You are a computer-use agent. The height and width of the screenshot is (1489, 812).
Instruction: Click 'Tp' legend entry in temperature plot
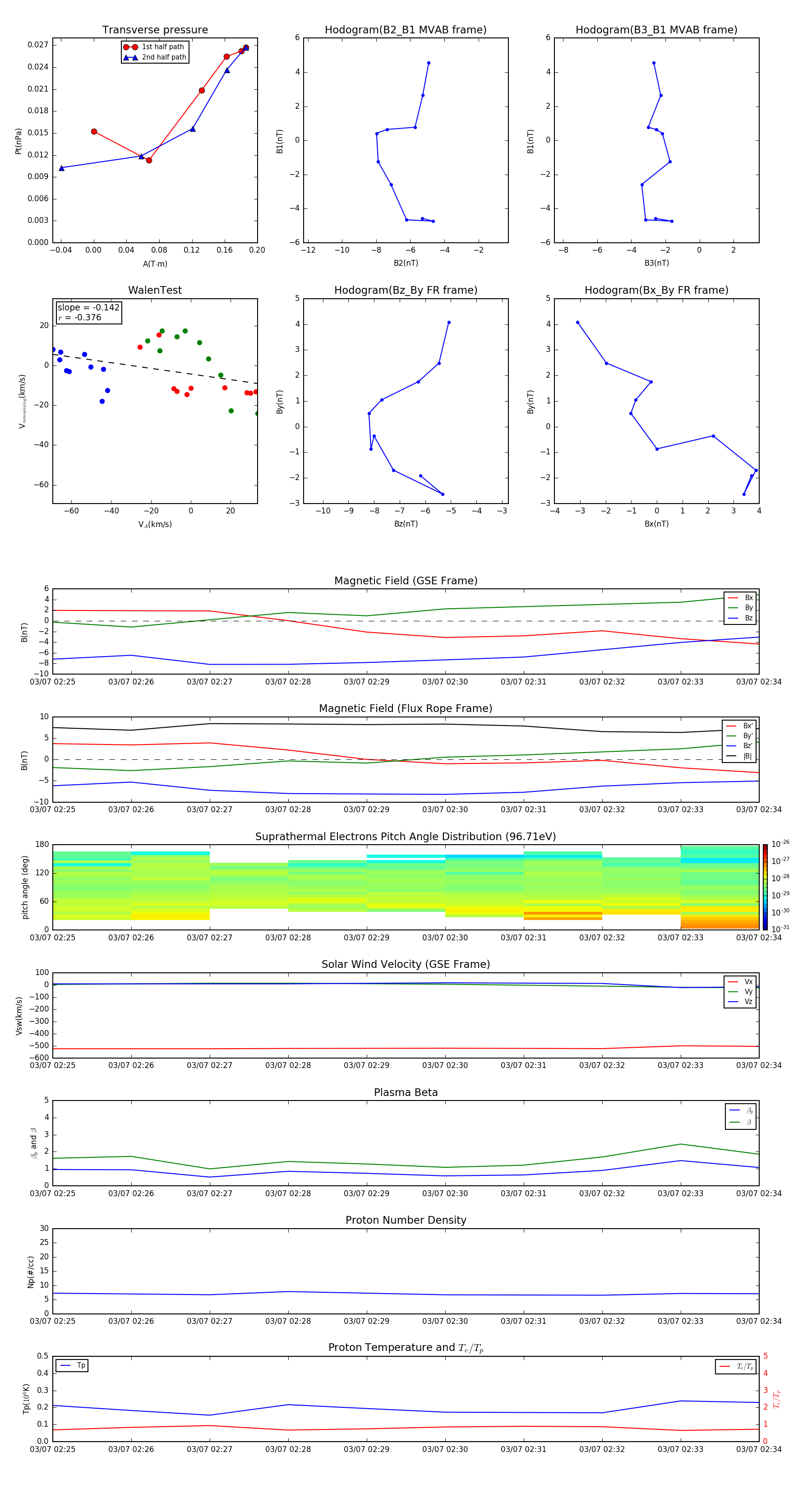tap(73, 1365)
